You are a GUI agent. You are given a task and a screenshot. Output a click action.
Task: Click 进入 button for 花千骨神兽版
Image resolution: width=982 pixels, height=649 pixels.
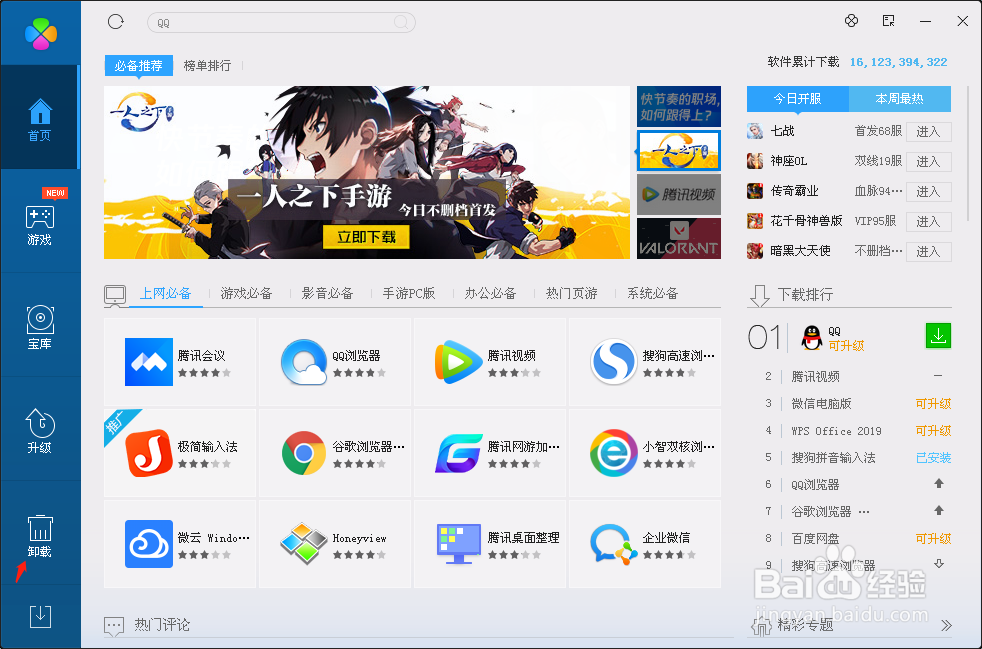tap(929, 222)
